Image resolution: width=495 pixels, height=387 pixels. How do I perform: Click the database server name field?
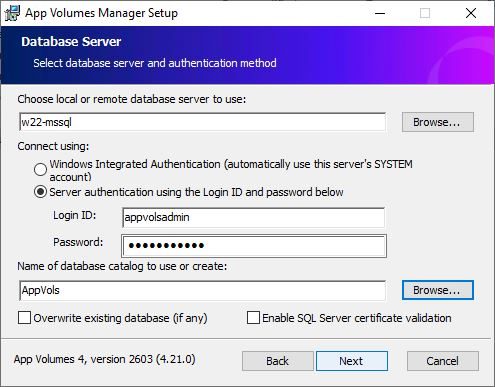[x=202, y=122]
